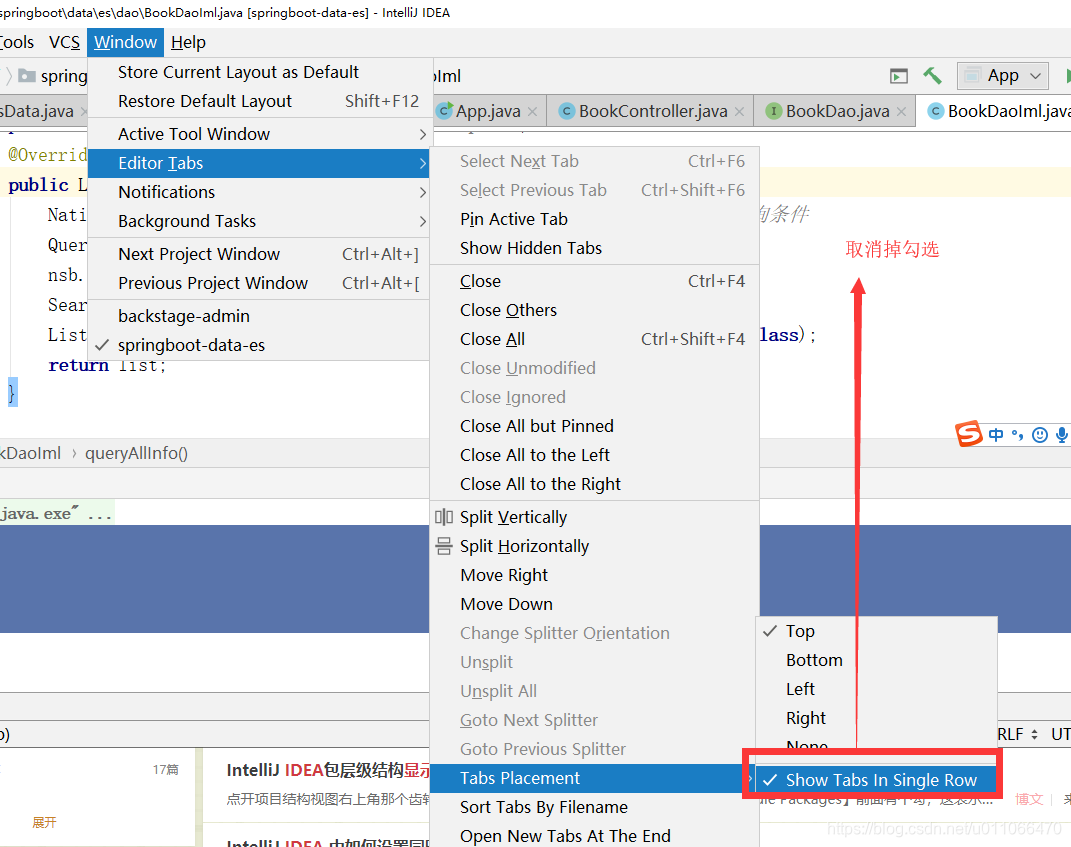Select Previous Project Window
The width and height of the screenshot is (1071, 847).
260,283
